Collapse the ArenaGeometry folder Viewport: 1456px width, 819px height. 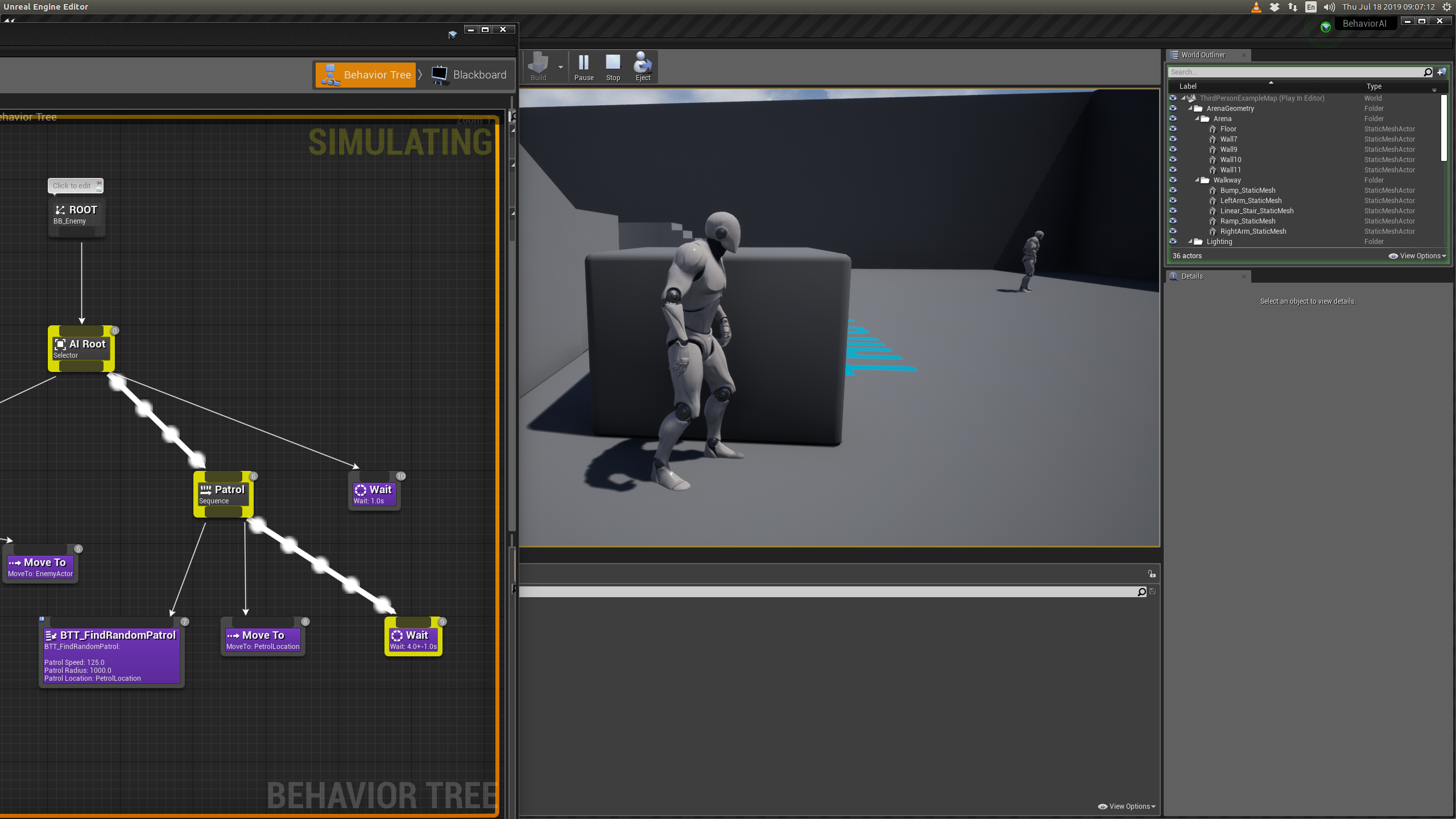[x=1190, y=109]
